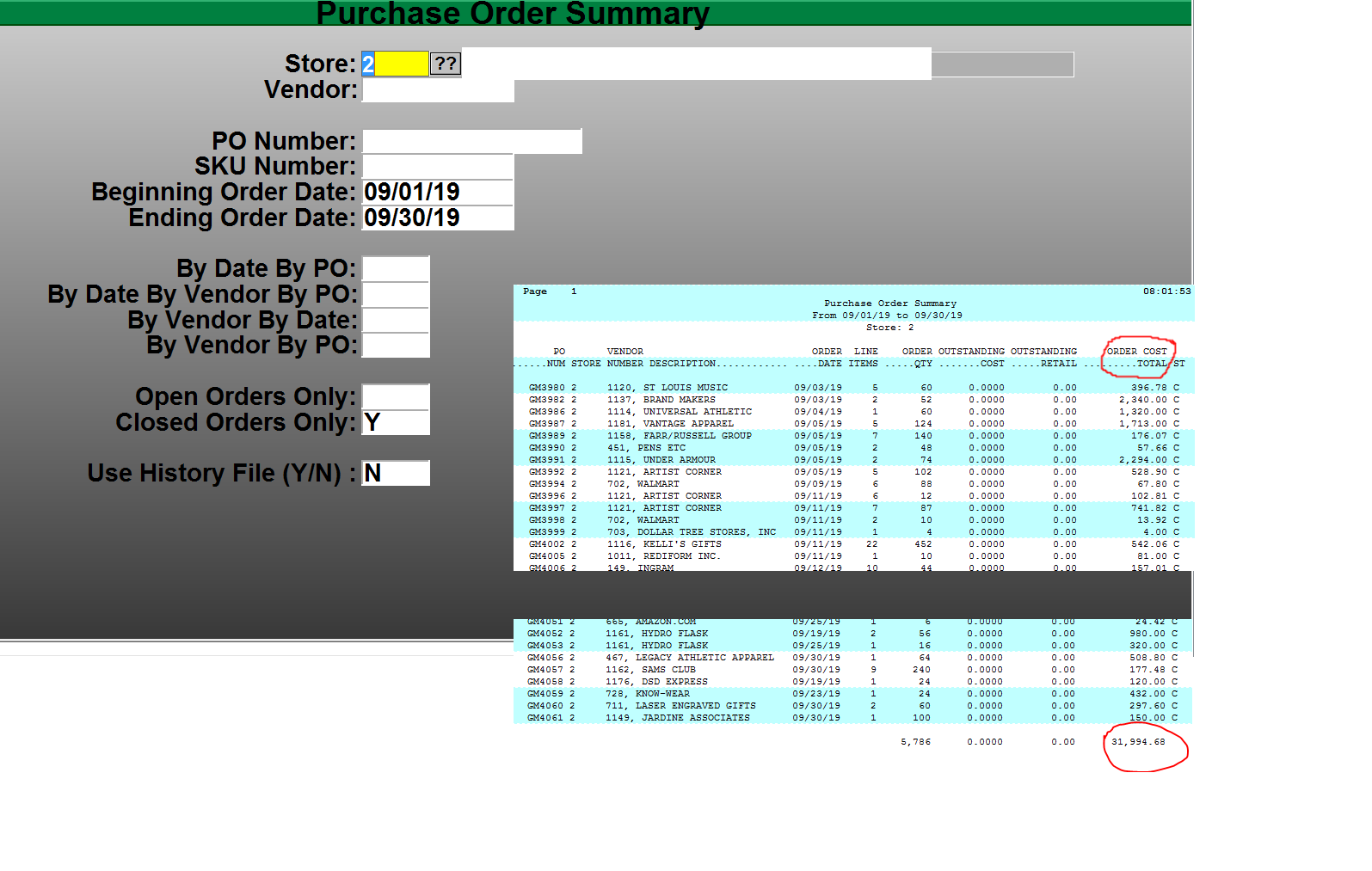This screenshot has width=1372, height=871.
Task: Click SAMS CLUB vendor text
Action: point(668,670)
